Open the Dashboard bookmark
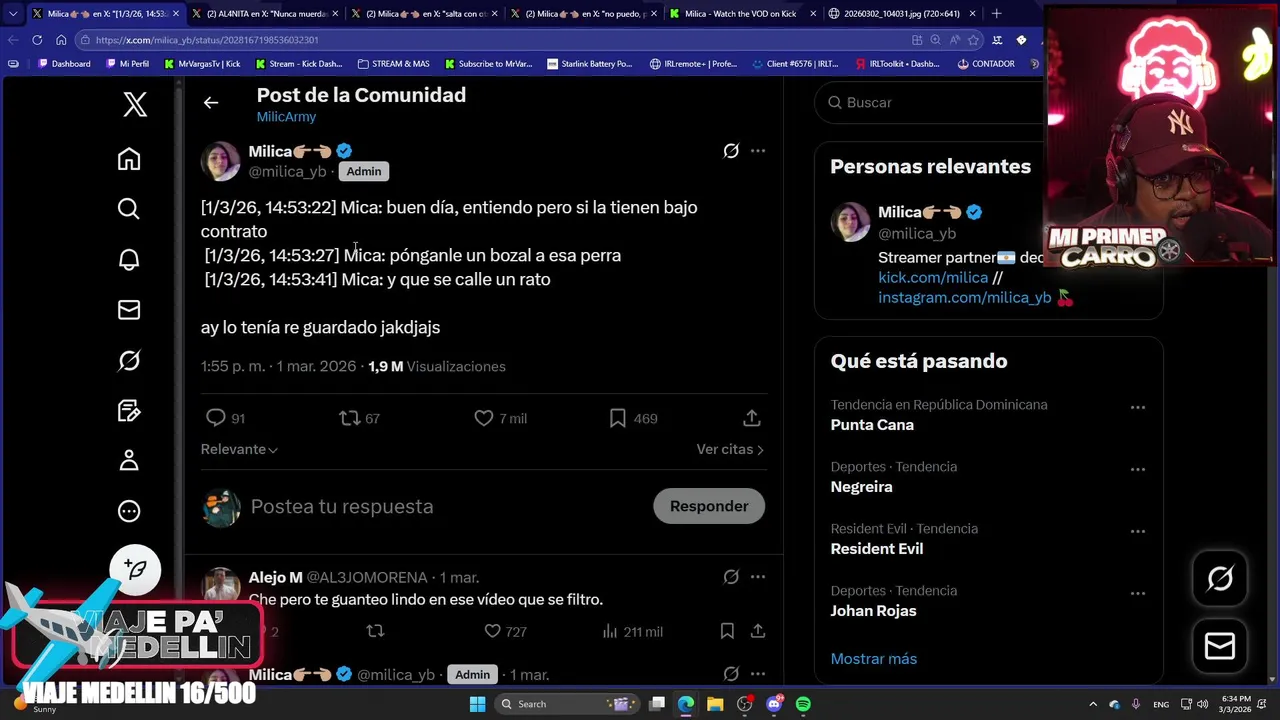 (64, 64)
